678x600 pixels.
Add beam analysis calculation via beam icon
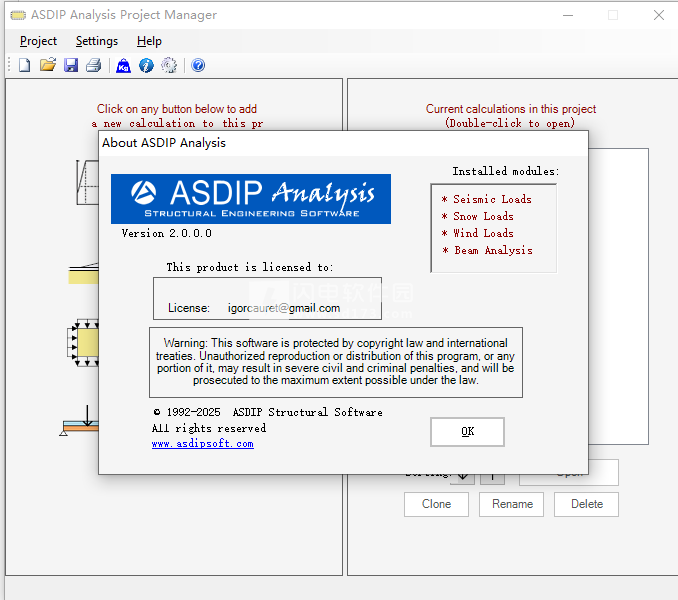pos(79,421)
